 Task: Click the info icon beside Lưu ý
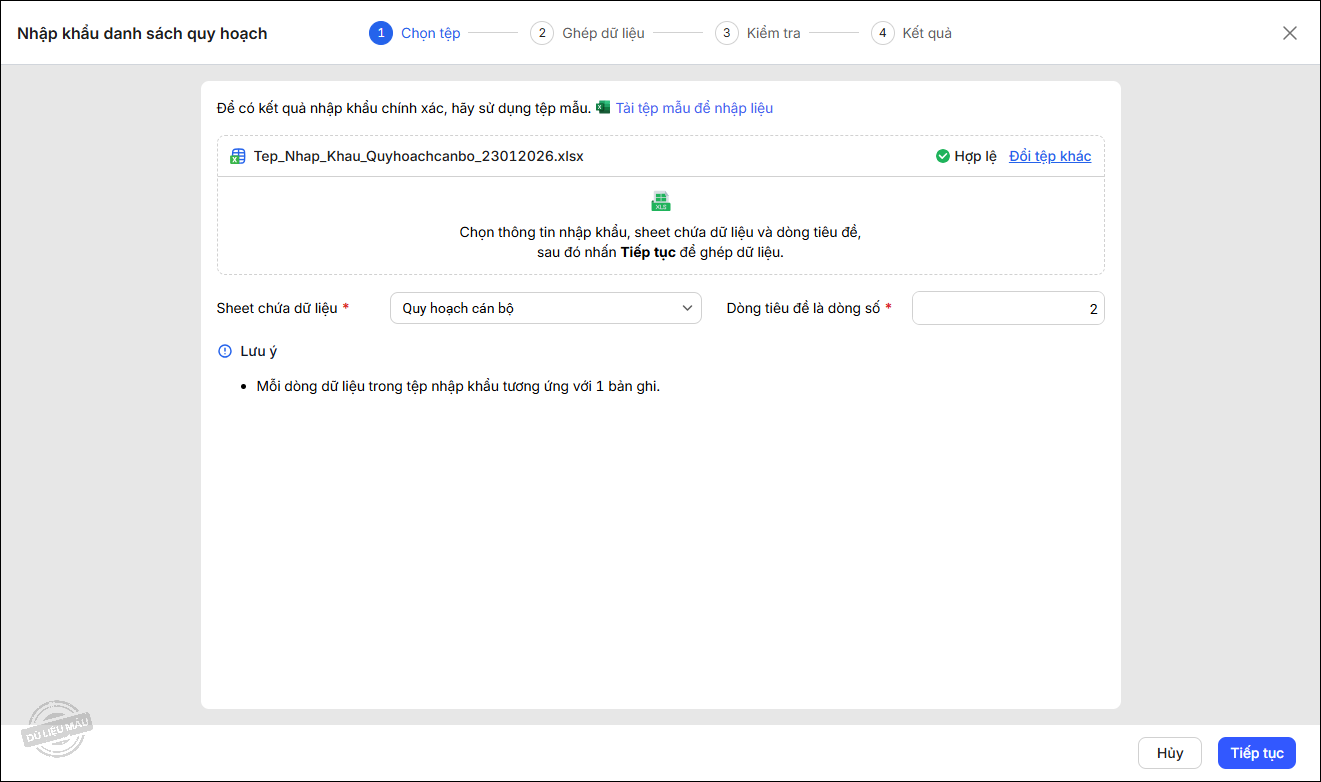point(225,351)
